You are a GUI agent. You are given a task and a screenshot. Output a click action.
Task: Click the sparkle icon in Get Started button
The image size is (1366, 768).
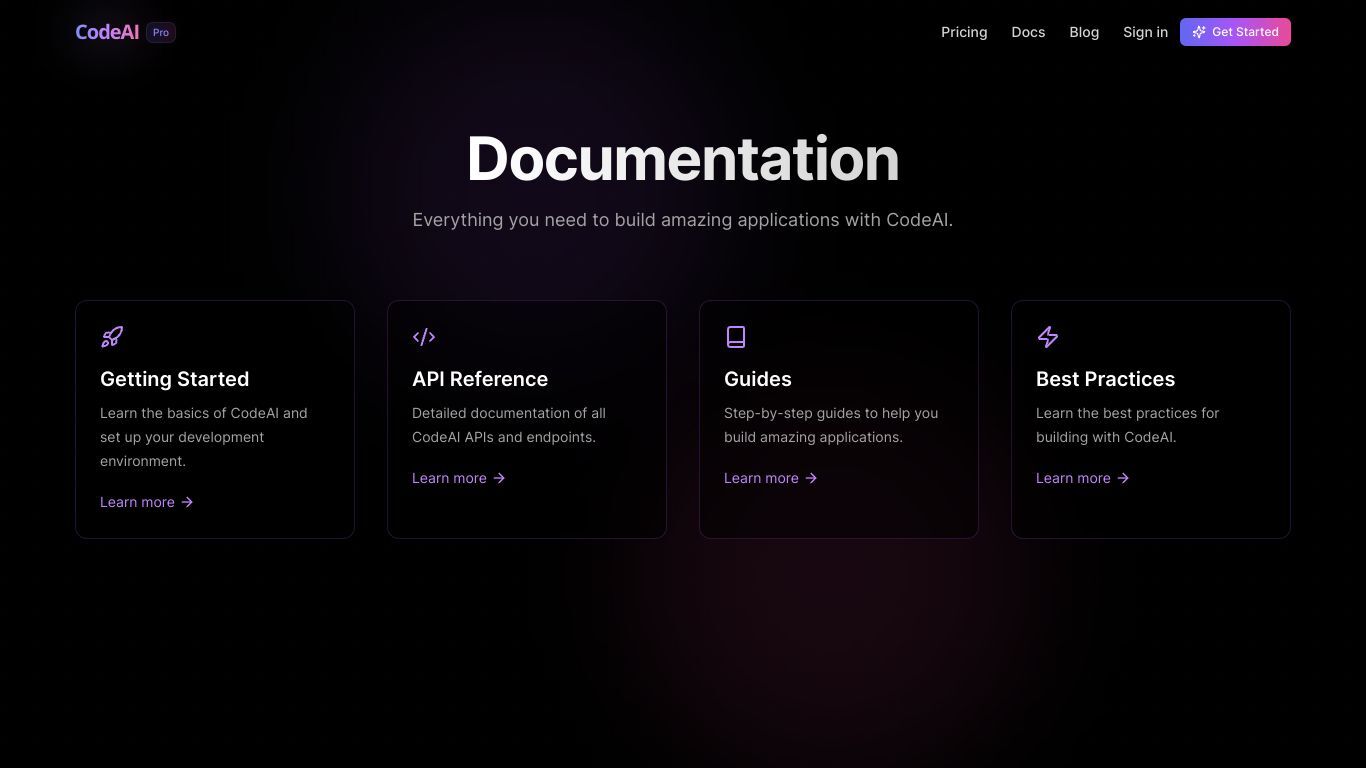tap(1199, 32)
